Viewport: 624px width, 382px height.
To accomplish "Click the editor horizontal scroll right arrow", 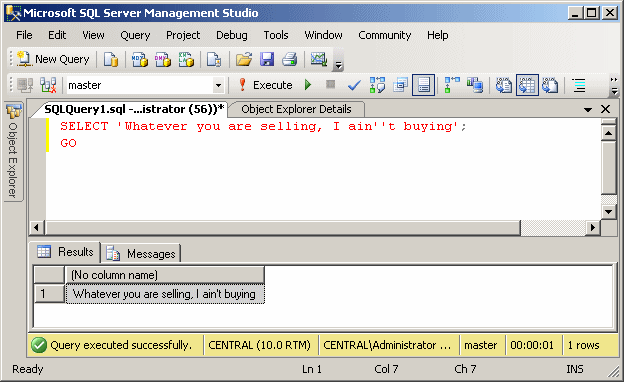I will (x=593, y=228).
